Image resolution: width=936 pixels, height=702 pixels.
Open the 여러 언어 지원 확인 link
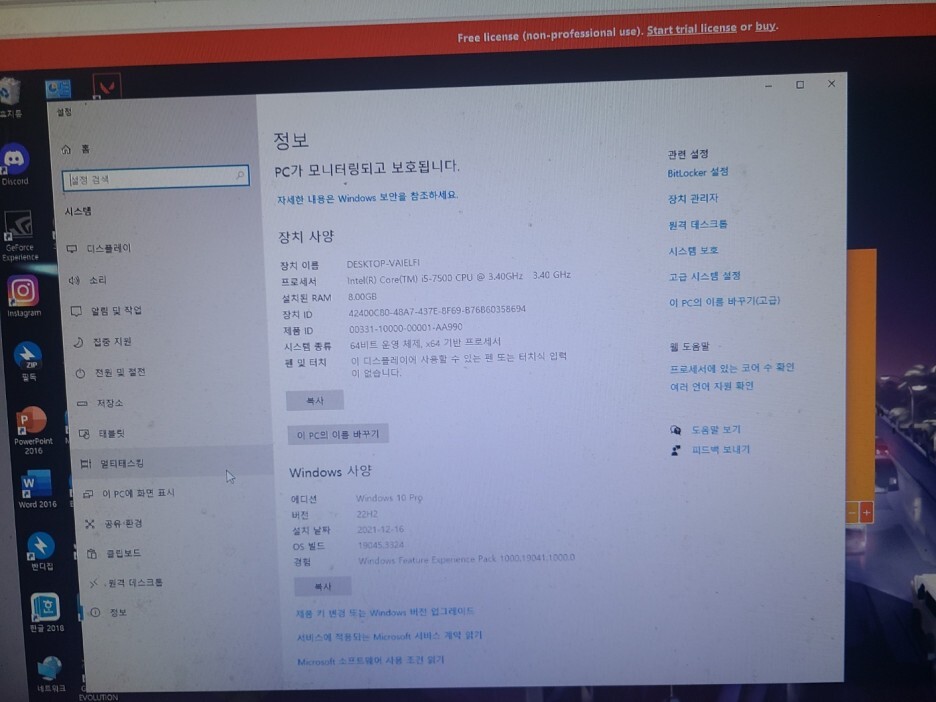pos(712,386)
